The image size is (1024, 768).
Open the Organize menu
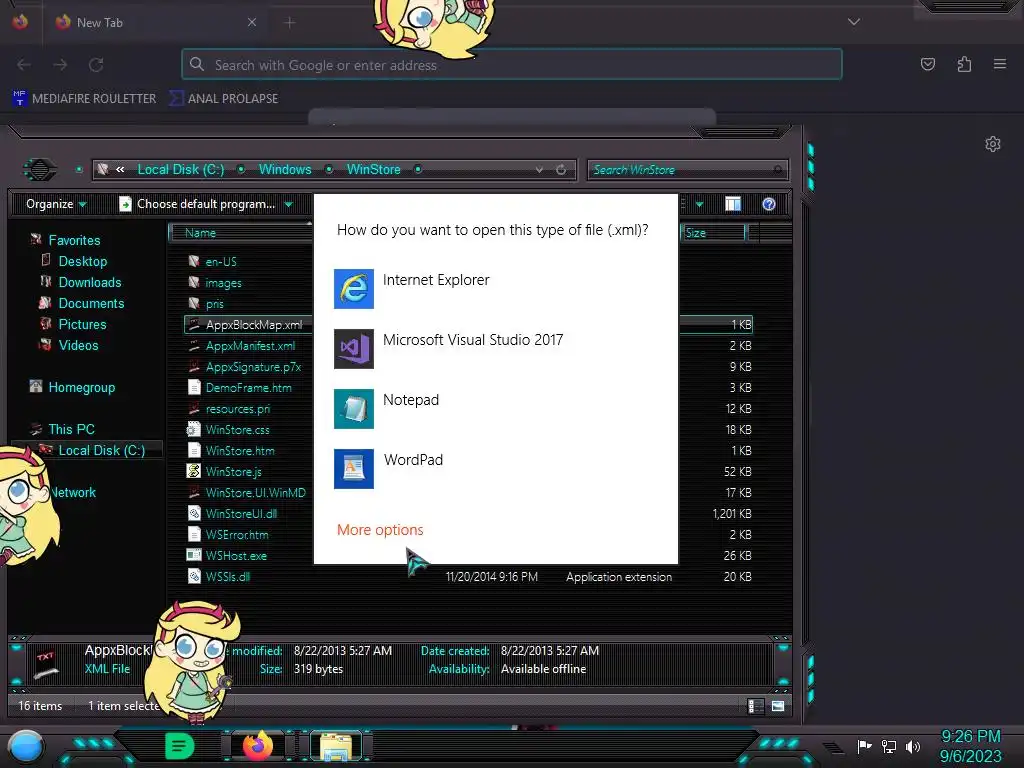pos(56,204)
